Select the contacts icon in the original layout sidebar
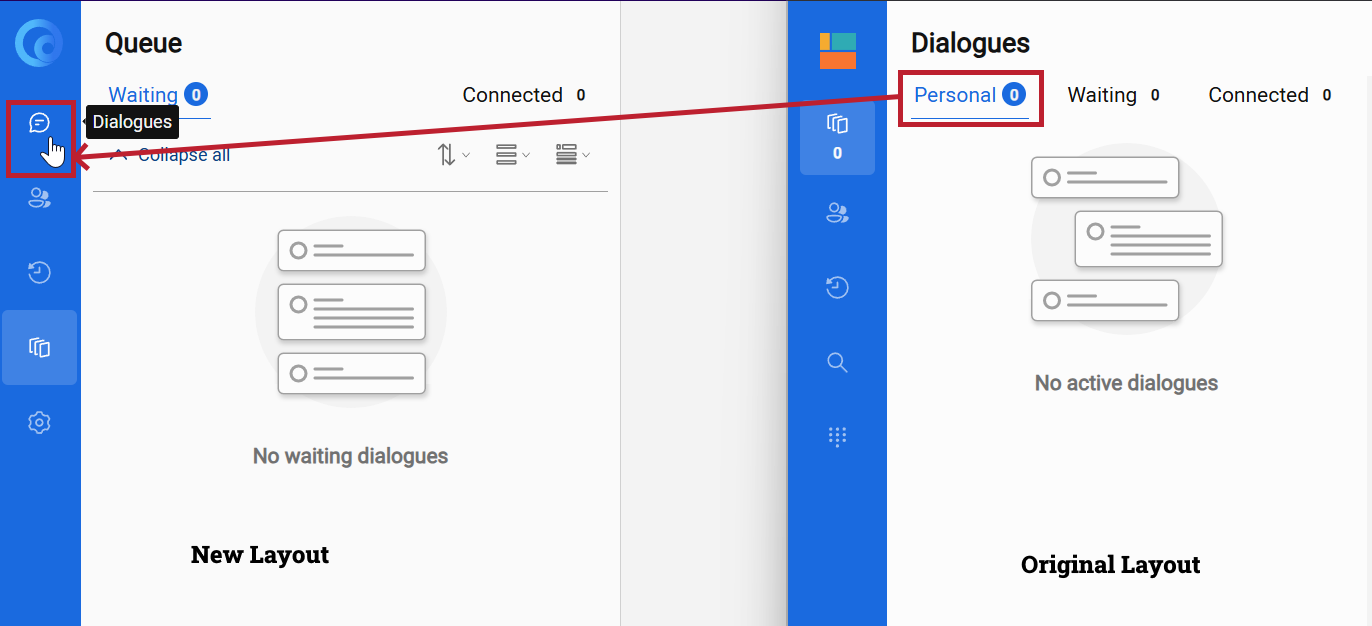The image size is (1372, 626). pyautogui.click(x=837, y=213)
